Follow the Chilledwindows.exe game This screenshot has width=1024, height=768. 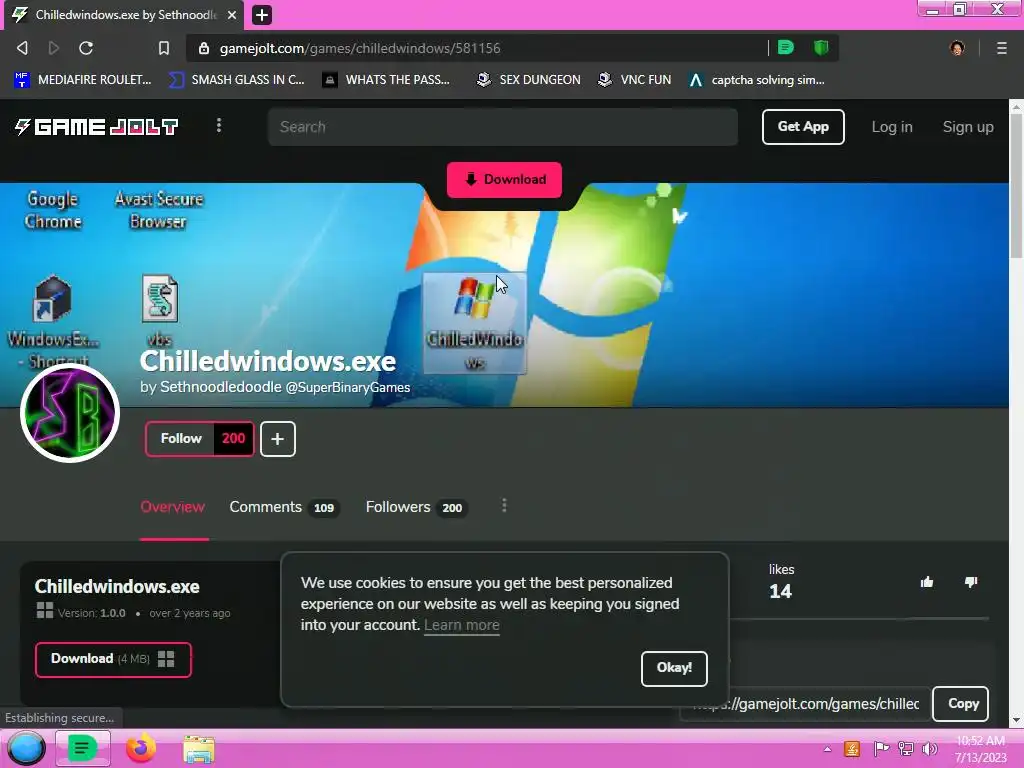(181, 438)
